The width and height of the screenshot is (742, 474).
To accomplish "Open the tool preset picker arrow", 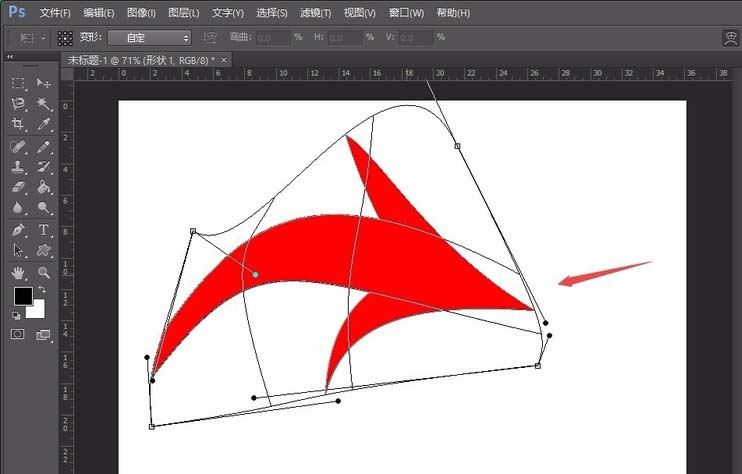I will click(43, 38).
